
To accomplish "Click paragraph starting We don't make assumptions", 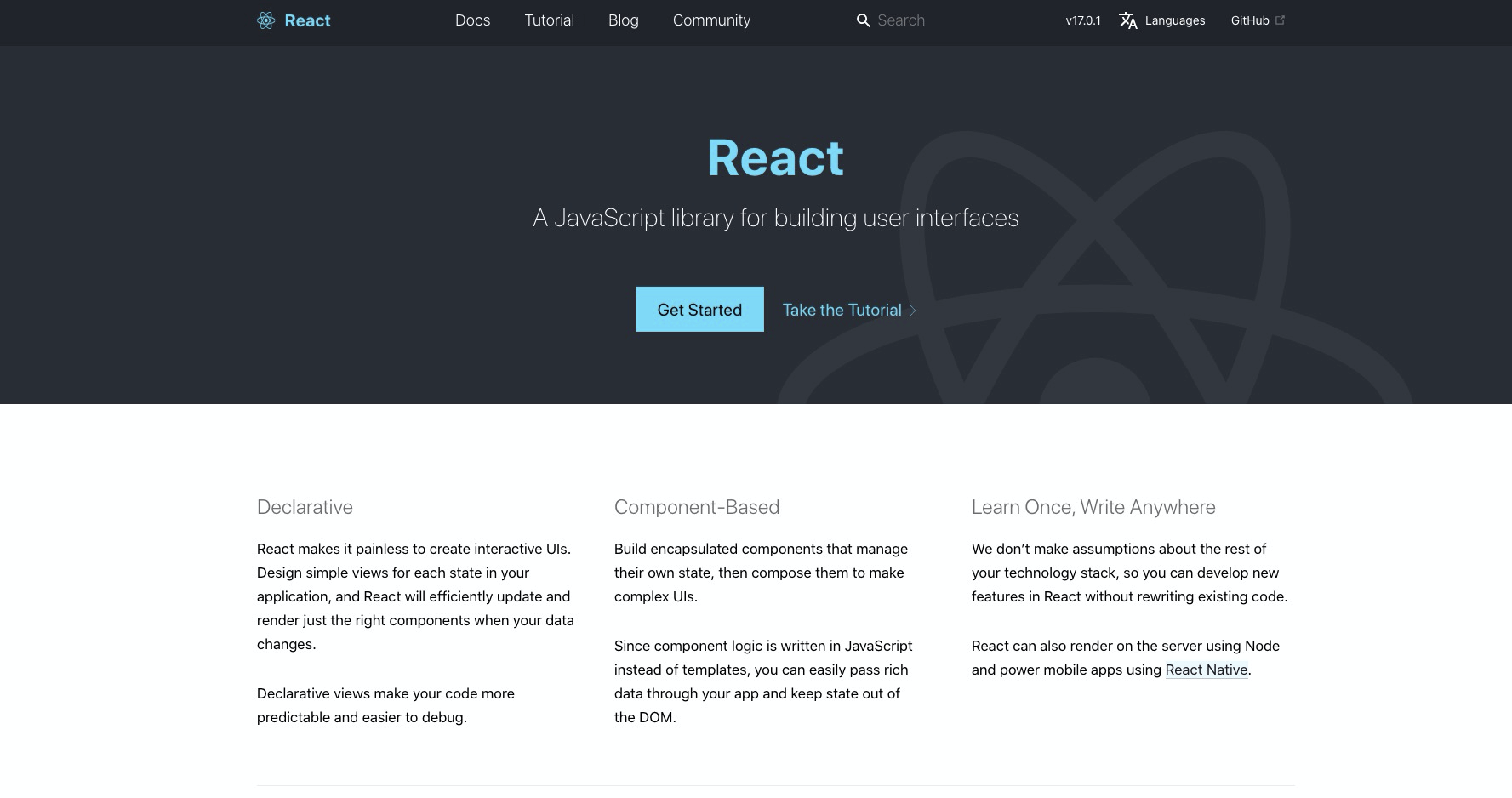I will [x=1130, y=573].
